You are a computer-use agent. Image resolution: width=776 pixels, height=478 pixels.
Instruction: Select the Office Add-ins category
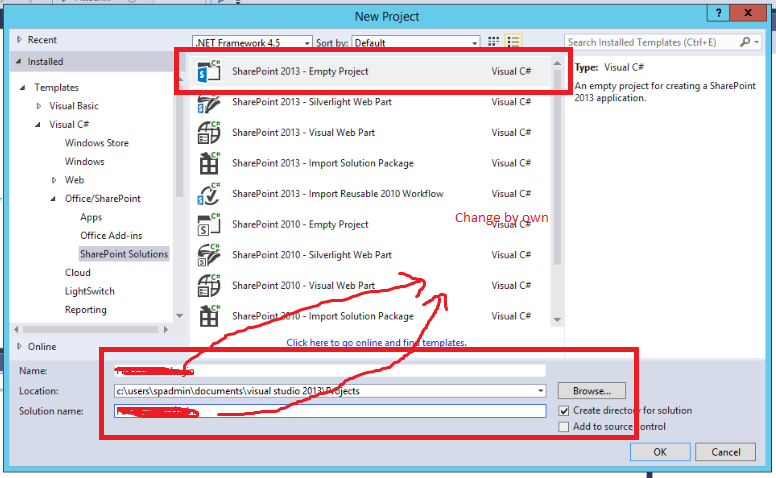[111, 236]
